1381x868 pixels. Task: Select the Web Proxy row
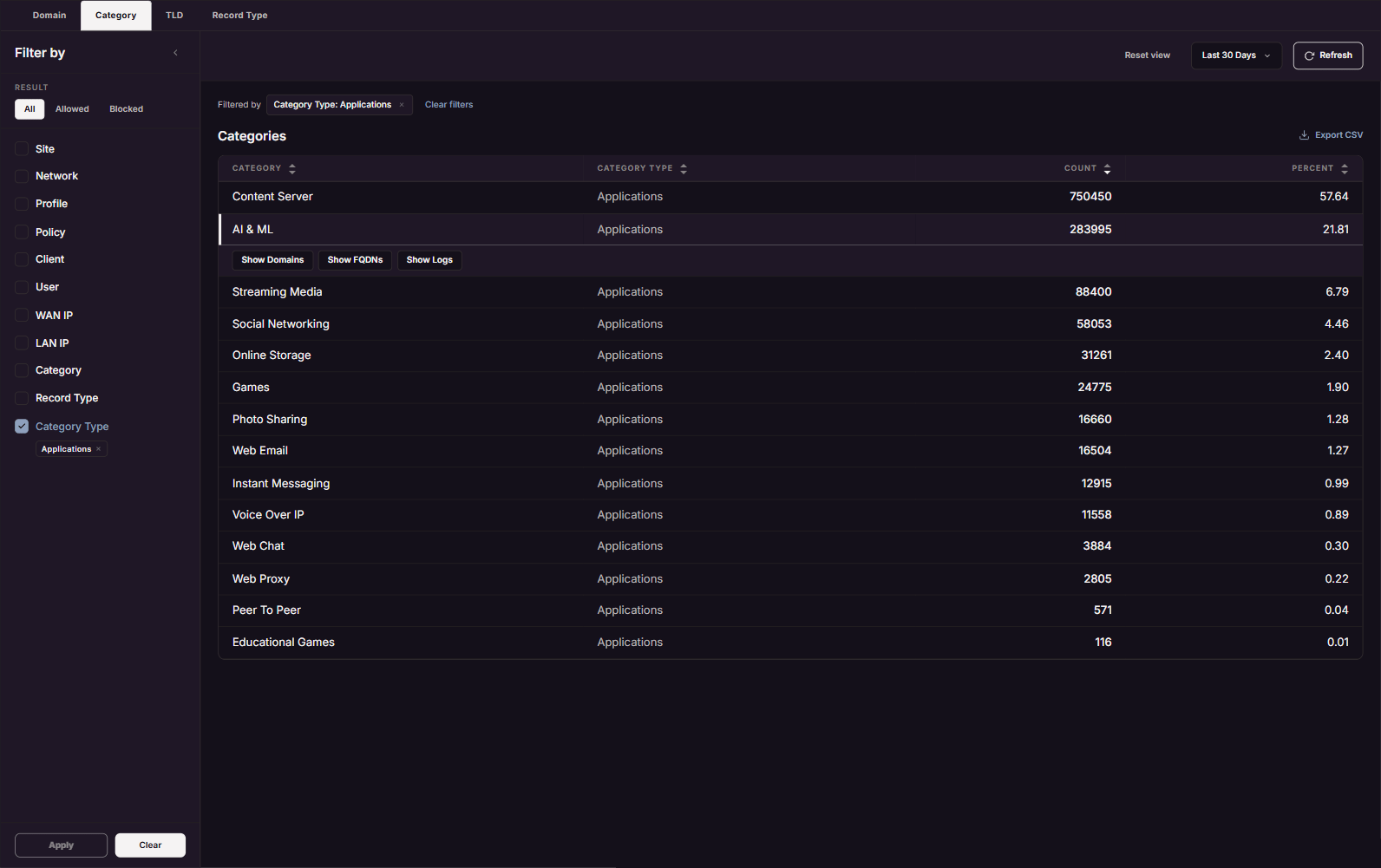tap(790, 579)
